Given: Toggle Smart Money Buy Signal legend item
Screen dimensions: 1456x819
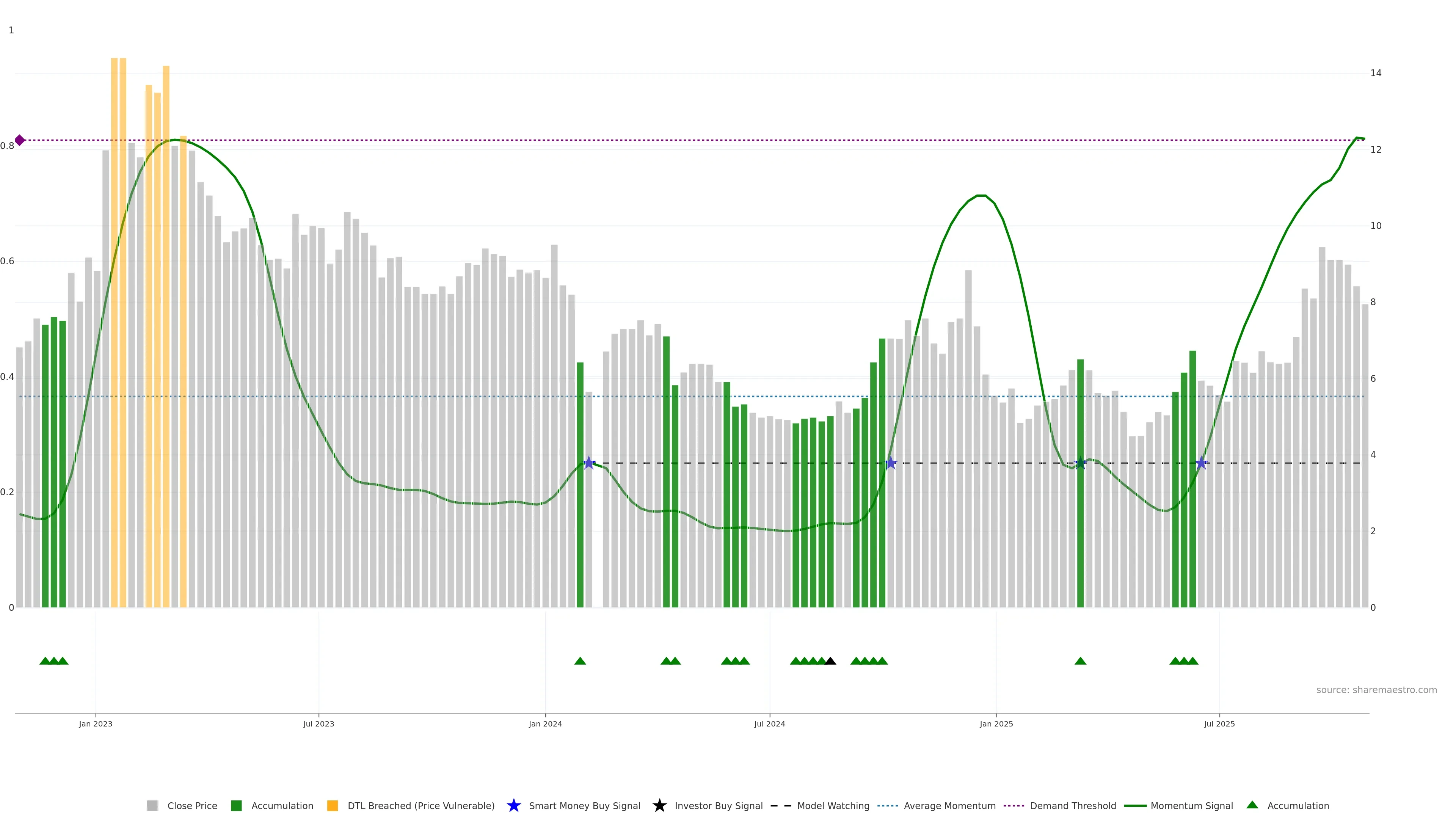Looking at the screenshot, I should point(584,806).
